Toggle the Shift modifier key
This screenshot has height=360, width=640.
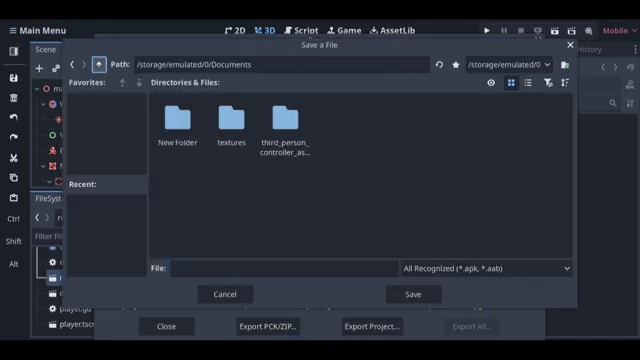tap(13, 241)
